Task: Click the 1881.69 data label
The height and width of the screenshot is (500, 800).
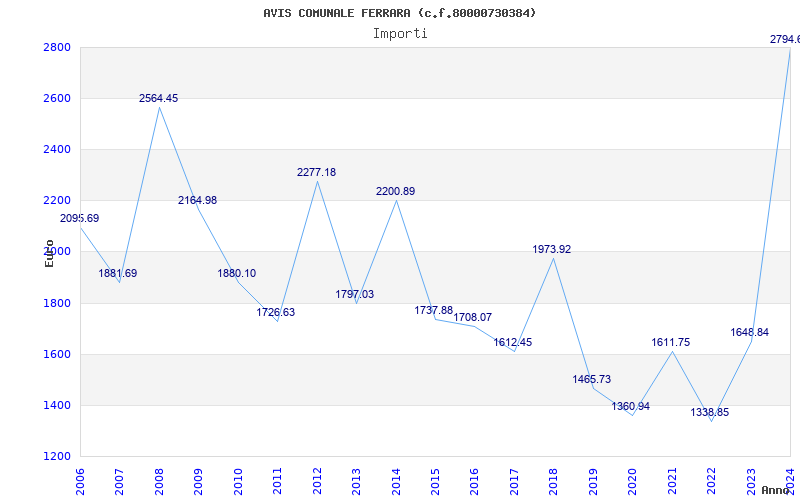Action: pyautogui.click(x=118, y=273)
